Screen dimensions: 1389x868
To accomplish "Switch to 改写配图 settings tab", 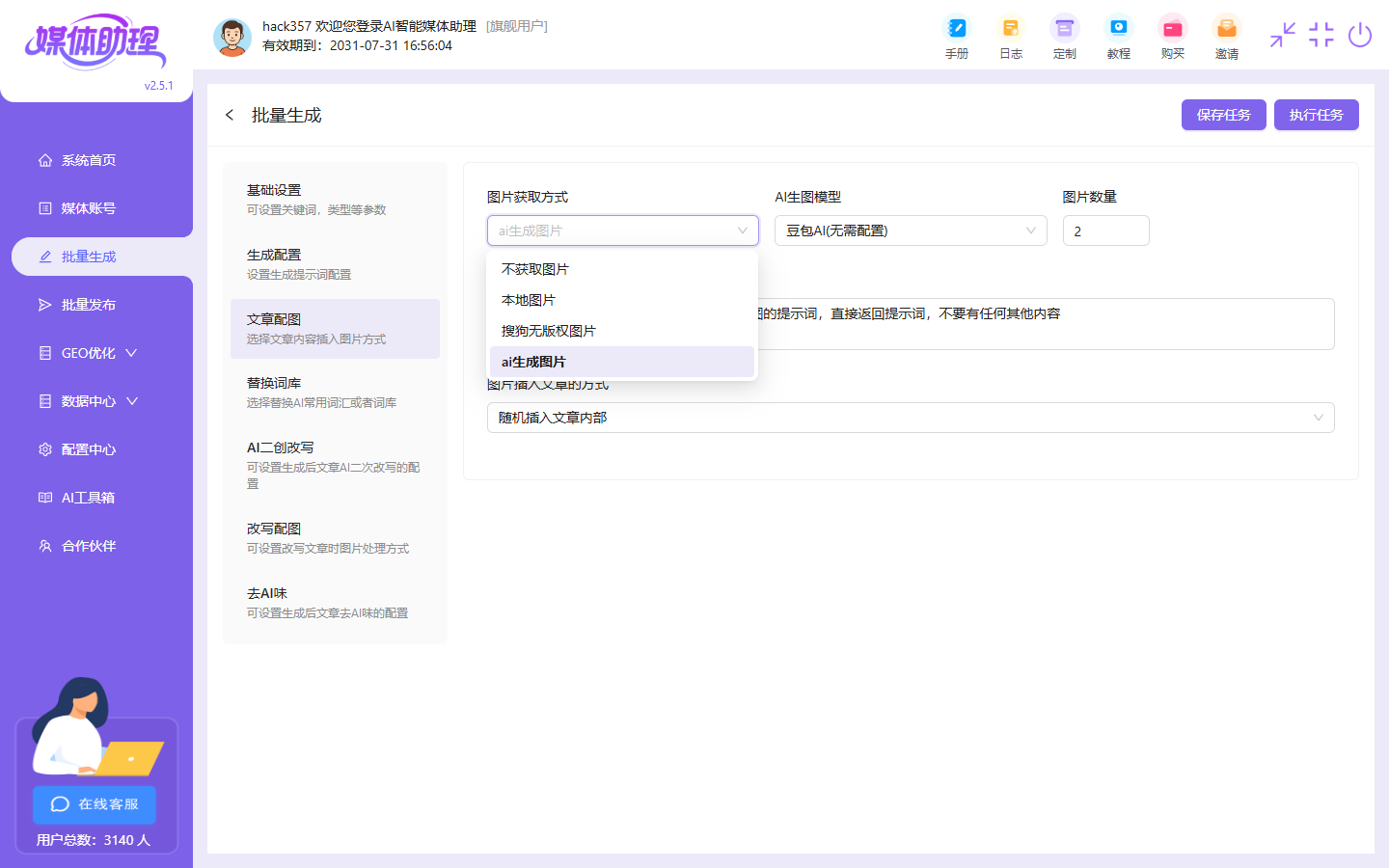I will coord(335,538).
